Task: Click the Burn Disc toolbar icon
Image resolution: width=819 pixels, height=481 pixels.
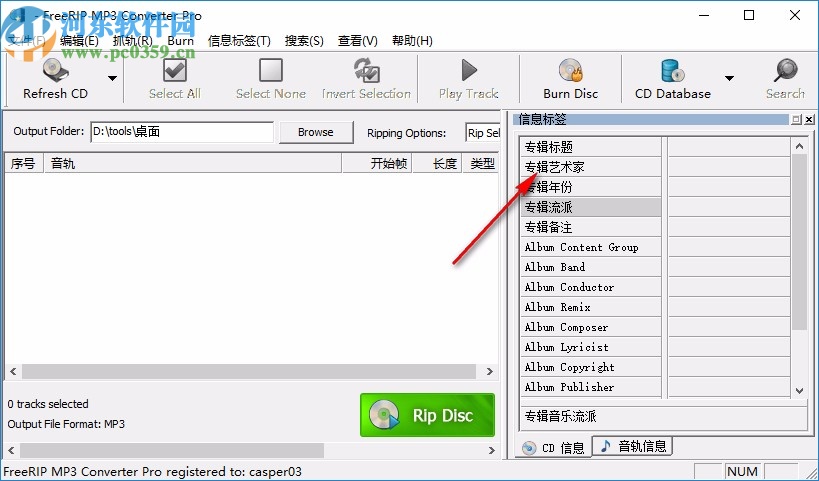Action: [x=570, y=71]
